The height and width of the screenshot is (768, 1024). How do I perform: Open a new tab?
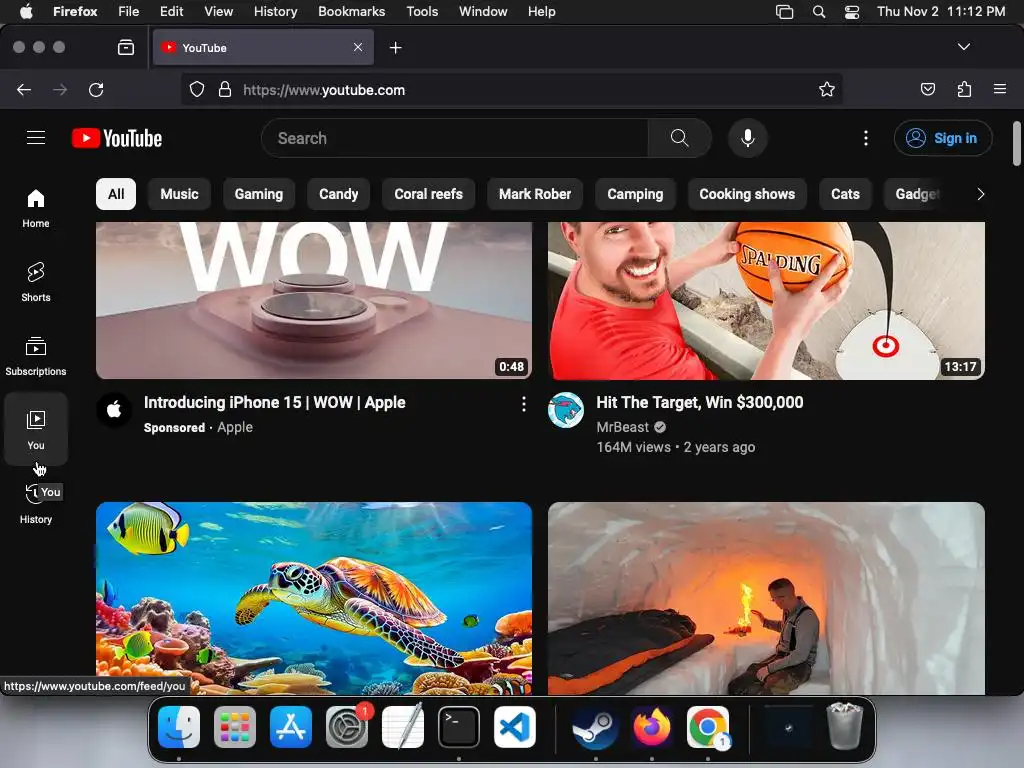(395, 48)
